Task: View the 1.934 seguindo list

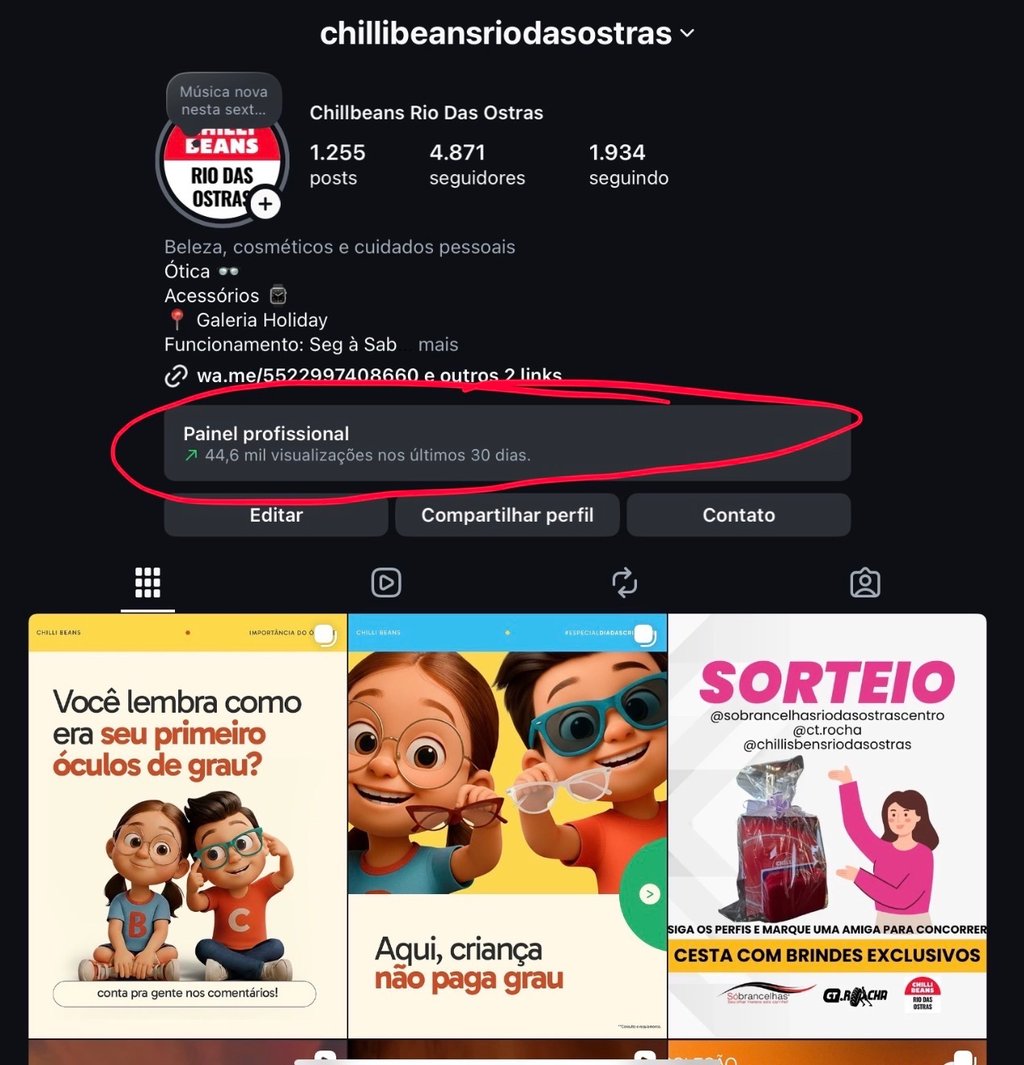Action: tap(629, 164)
